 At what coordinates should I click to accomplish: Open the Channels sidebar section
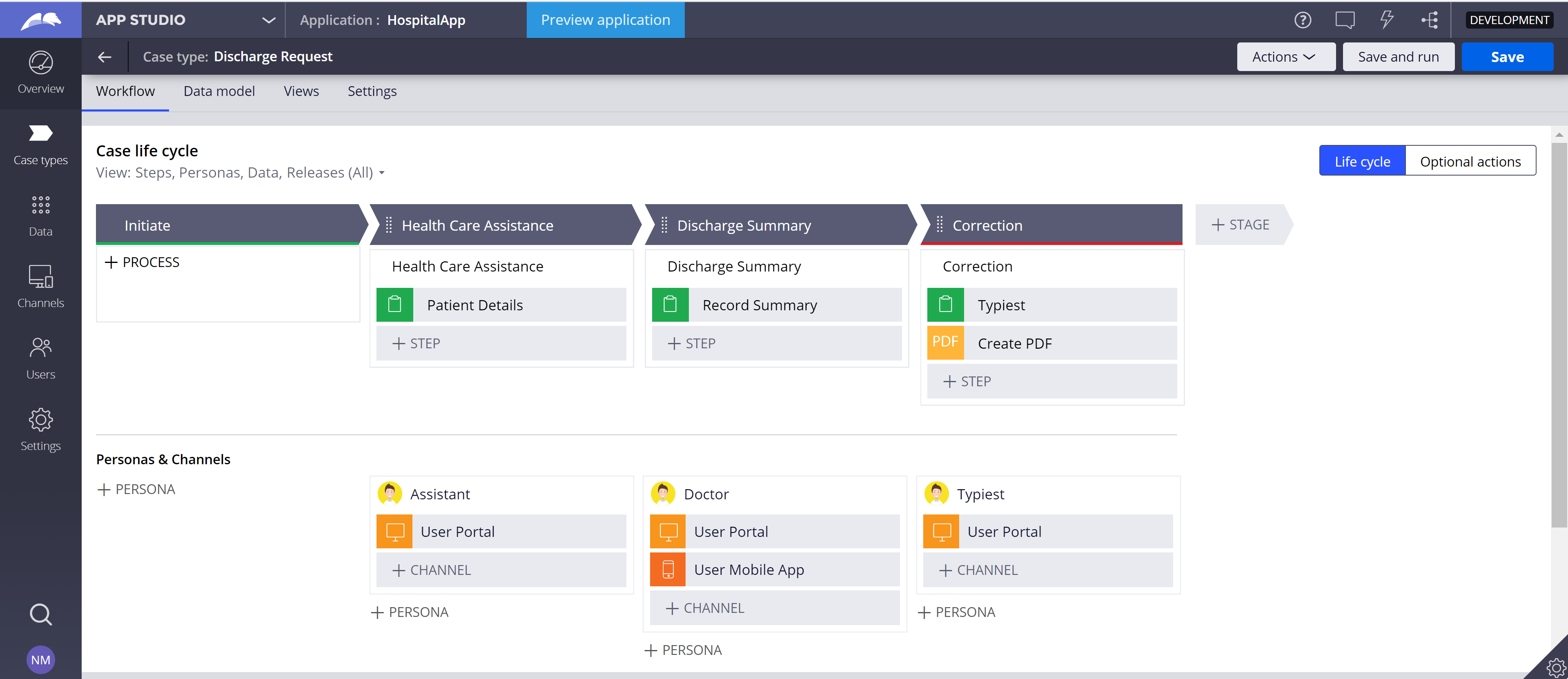click(x=40, y=287)
